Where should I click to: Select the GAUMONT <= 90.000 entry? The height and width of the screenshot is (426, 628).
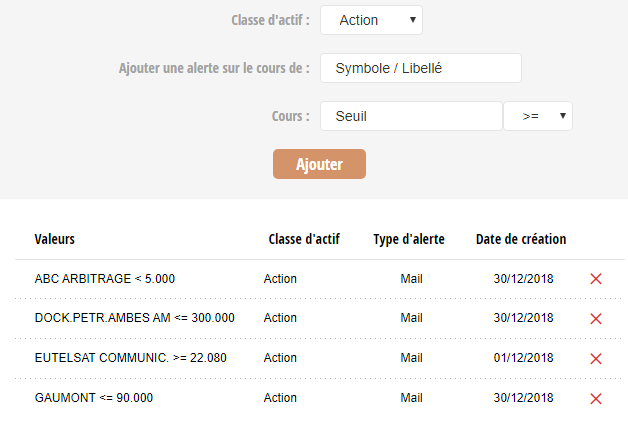pos(320,398)
